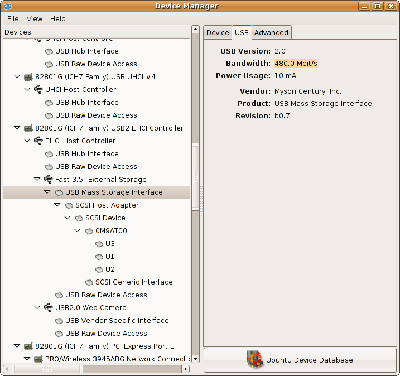Image resolution: width=400 pixels, height=376 pixels.
Task: Click the device tree's scroll-down arrow
Action: [x=196, y=359]
